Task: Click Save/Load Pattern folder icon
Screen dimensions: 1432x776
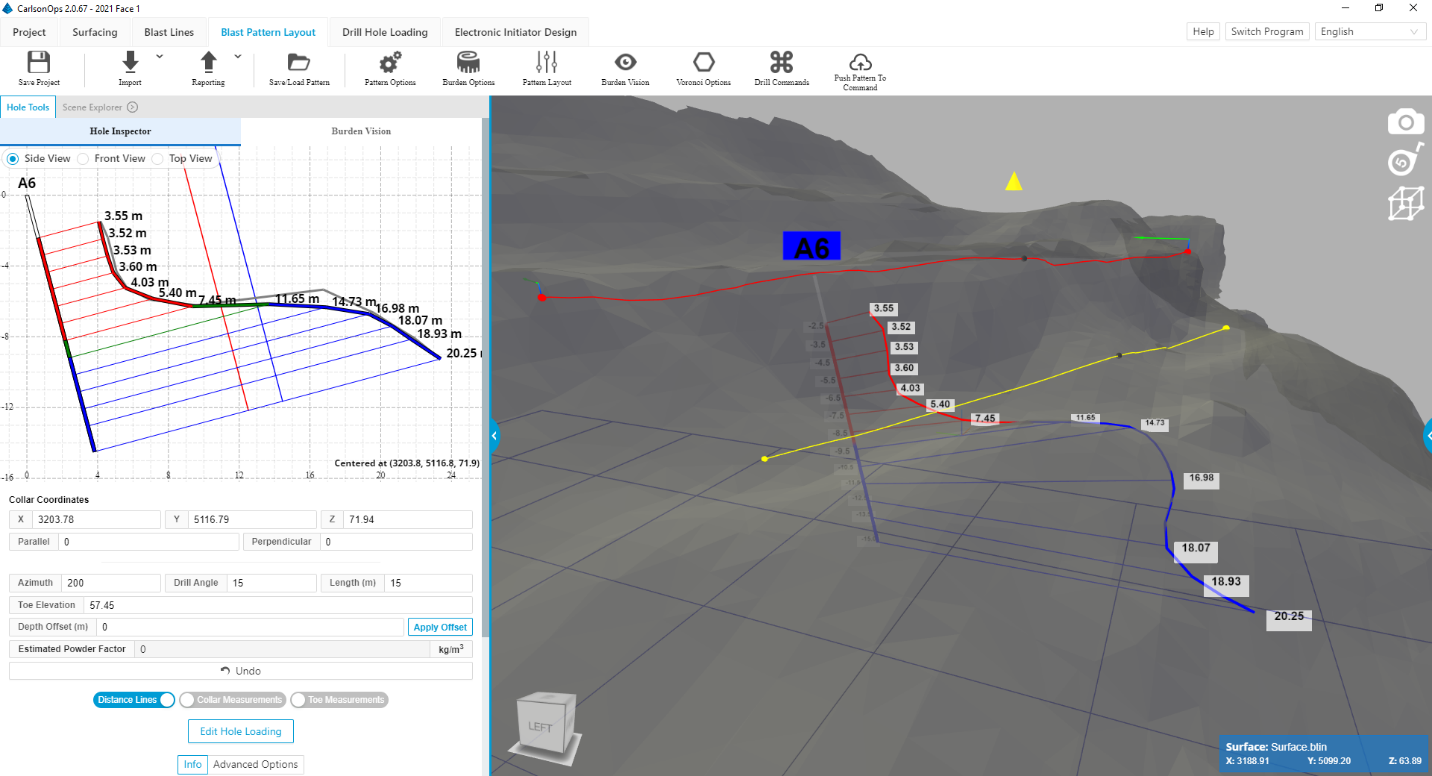Action: [299, 62]
